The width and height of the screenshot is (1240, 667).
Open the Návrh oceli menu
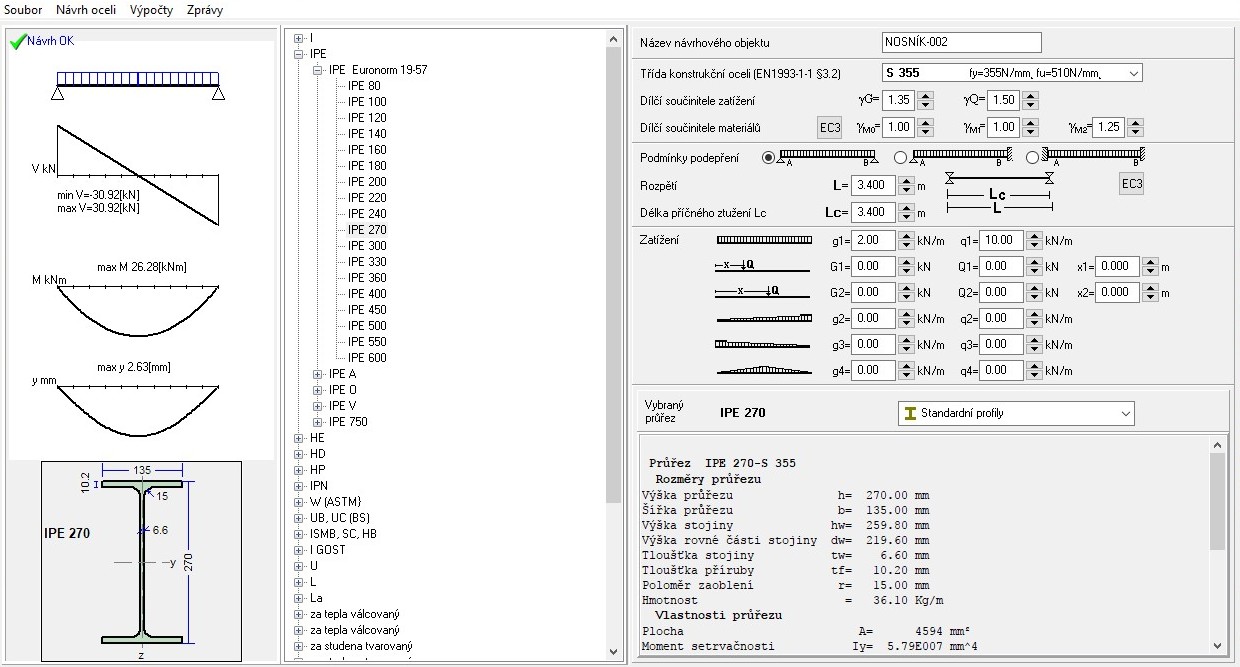pos(85,10)
